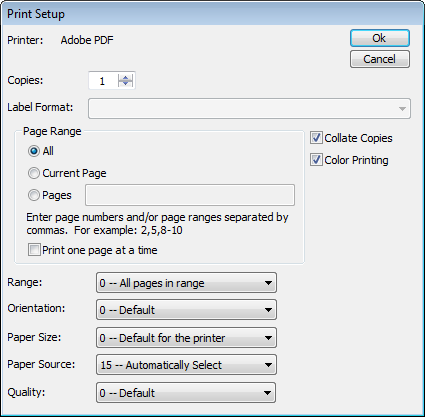Expand the Quality dropdown
425x417 pixels.
(x=186, y=393)
